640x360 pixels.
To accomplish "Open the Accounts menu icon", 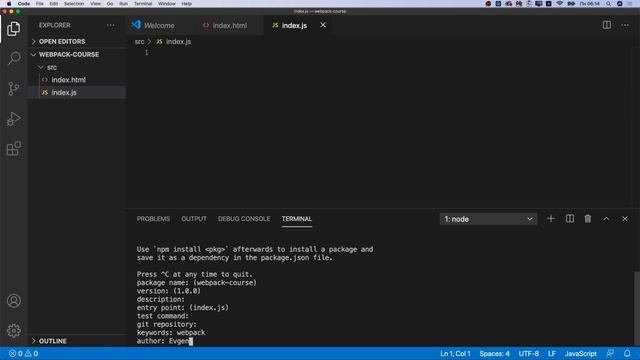I will (x=13, y=301).
